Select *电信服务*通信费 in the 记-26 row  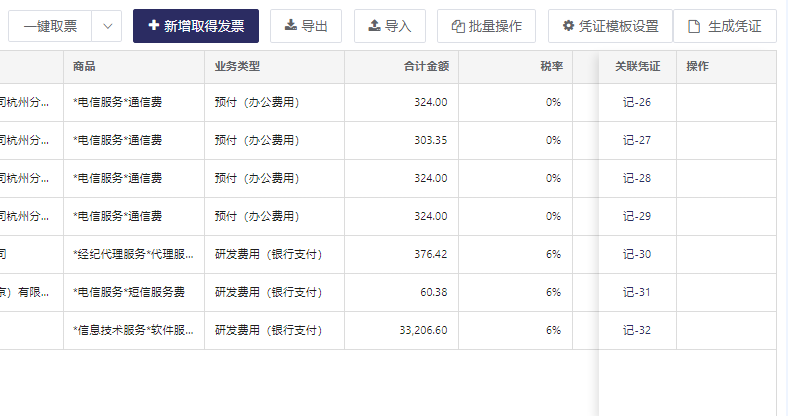pos(118,102)
